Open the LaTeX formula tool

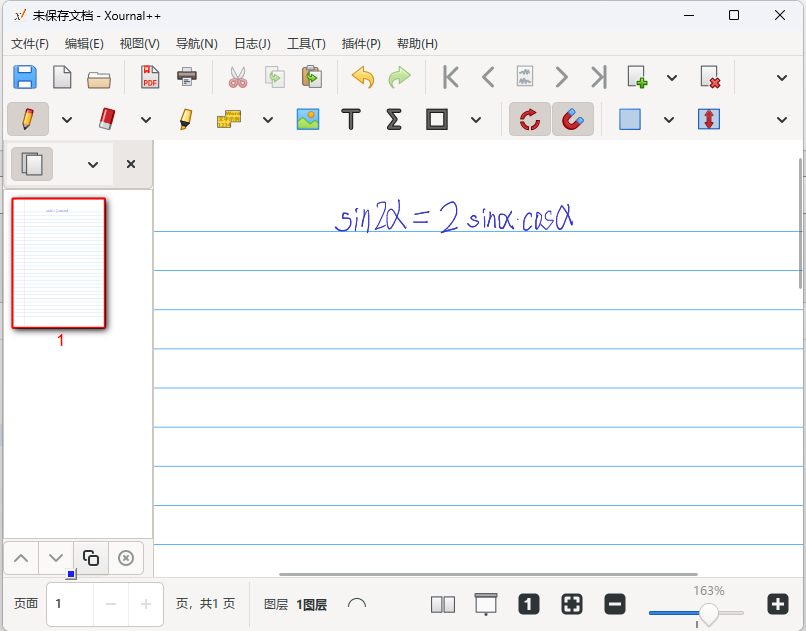pos(393,119)
